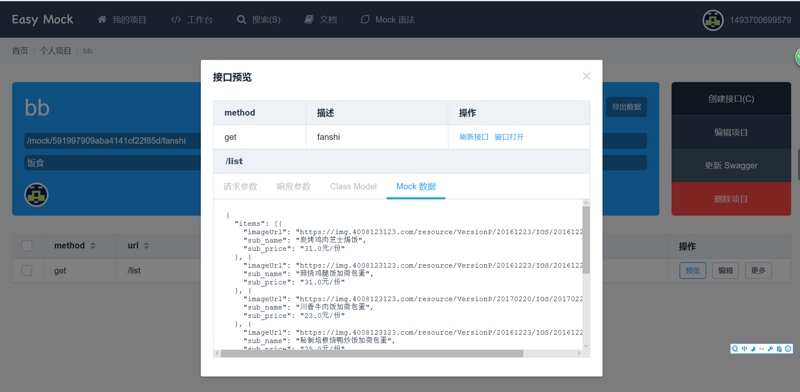Click the 炭烤鸡肉芝士焗饭 line in mock data
Image resolution: width=800 pixels, height=392 pixels.
tap(305, 240)
